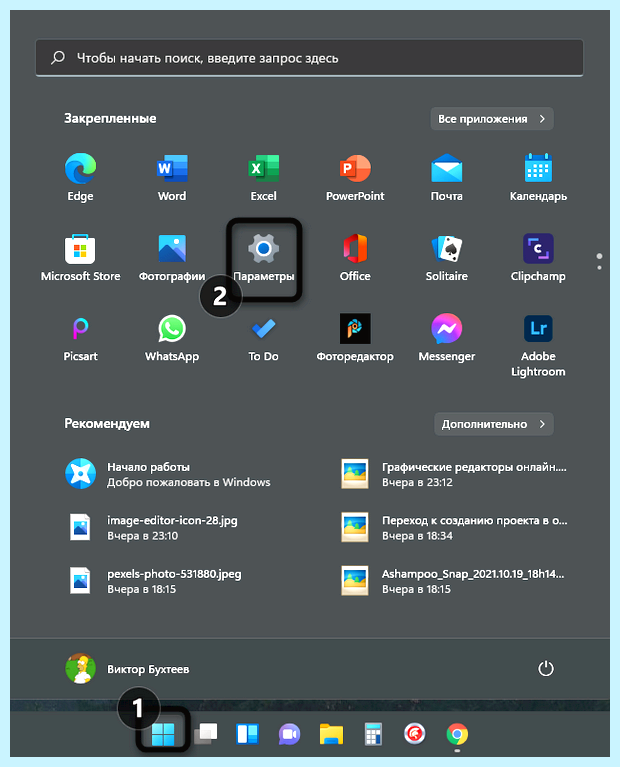Viewport: 620px width, 767px height.
Task: Open Teams Chat on the taskbar
Action: coord(289,734)
